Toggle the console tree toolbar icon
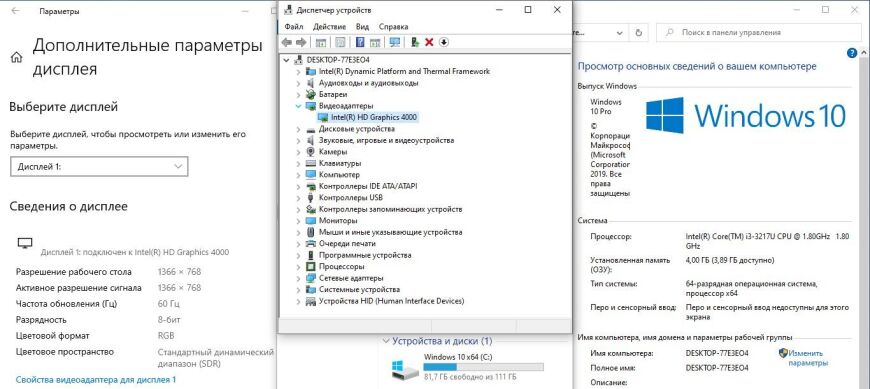The width and height of the screenshot is (870, 389). 321,43
